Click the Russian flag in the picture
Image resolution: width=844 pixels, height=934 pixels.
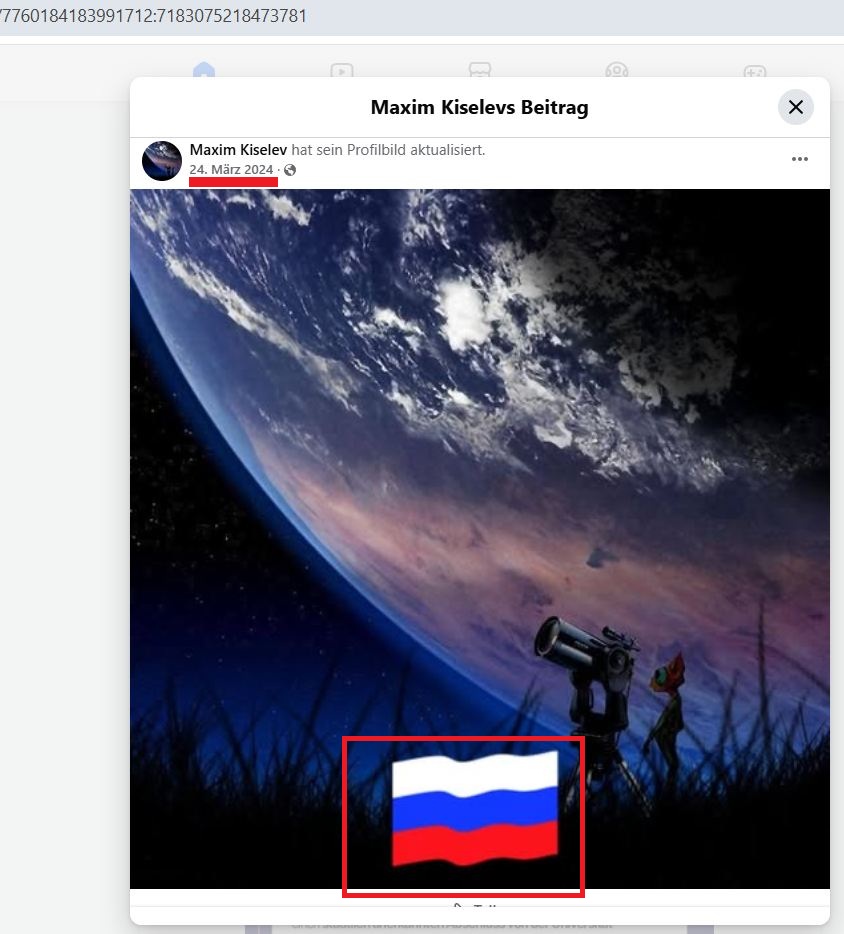click(x=475, y=808)
